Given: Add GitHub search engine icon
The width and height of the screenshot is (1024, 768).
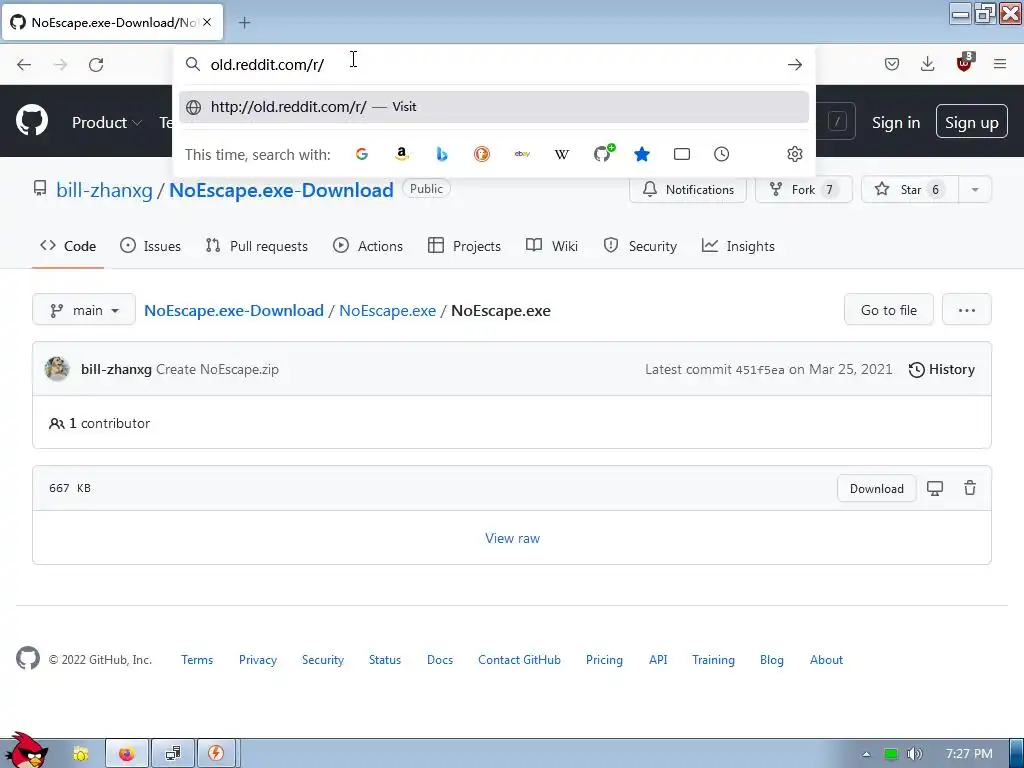Looking at the screenshot, I should [603, 153].
